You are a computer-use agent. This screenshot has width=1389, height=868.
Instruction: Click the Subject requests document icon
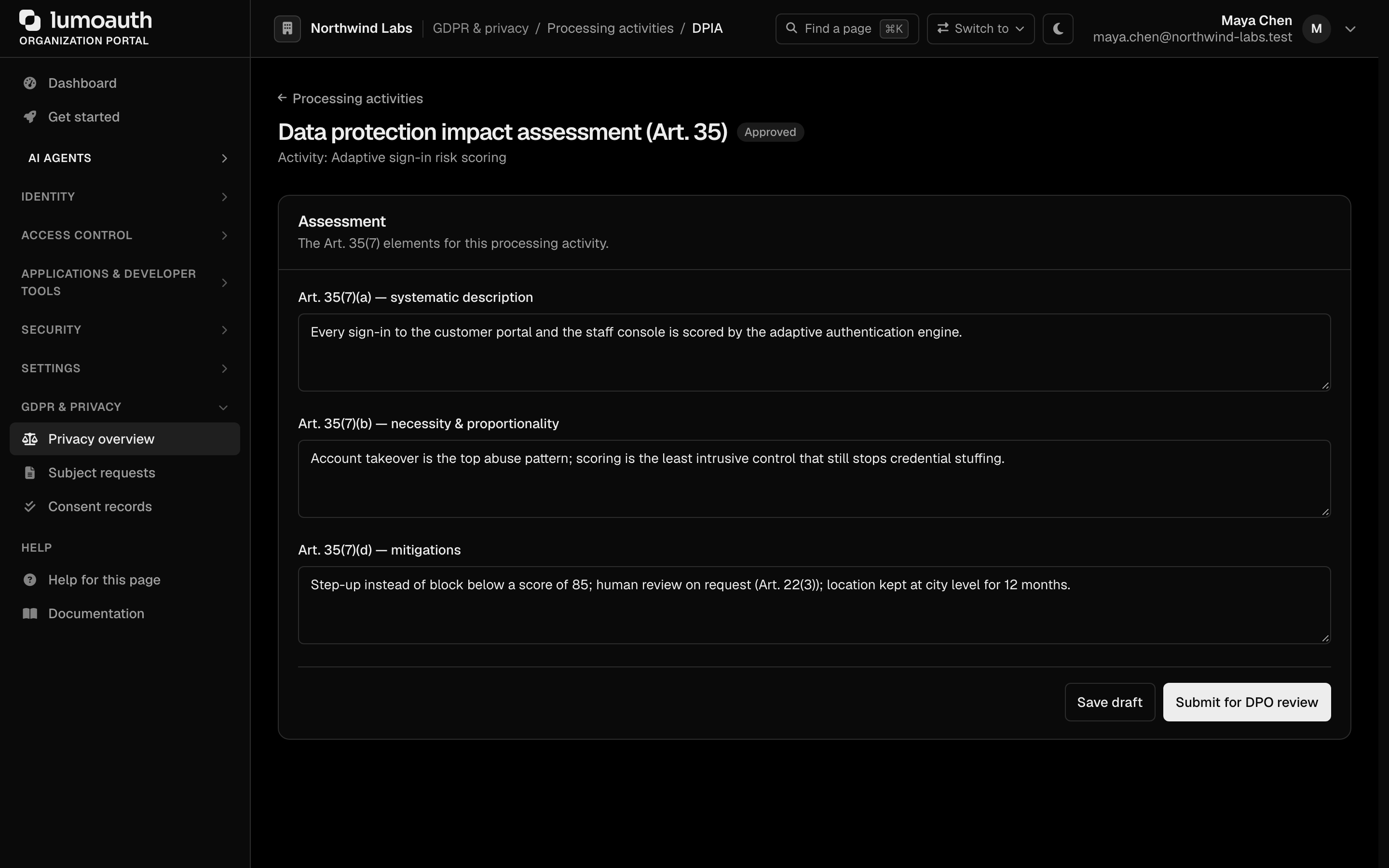tap(30, 473)
